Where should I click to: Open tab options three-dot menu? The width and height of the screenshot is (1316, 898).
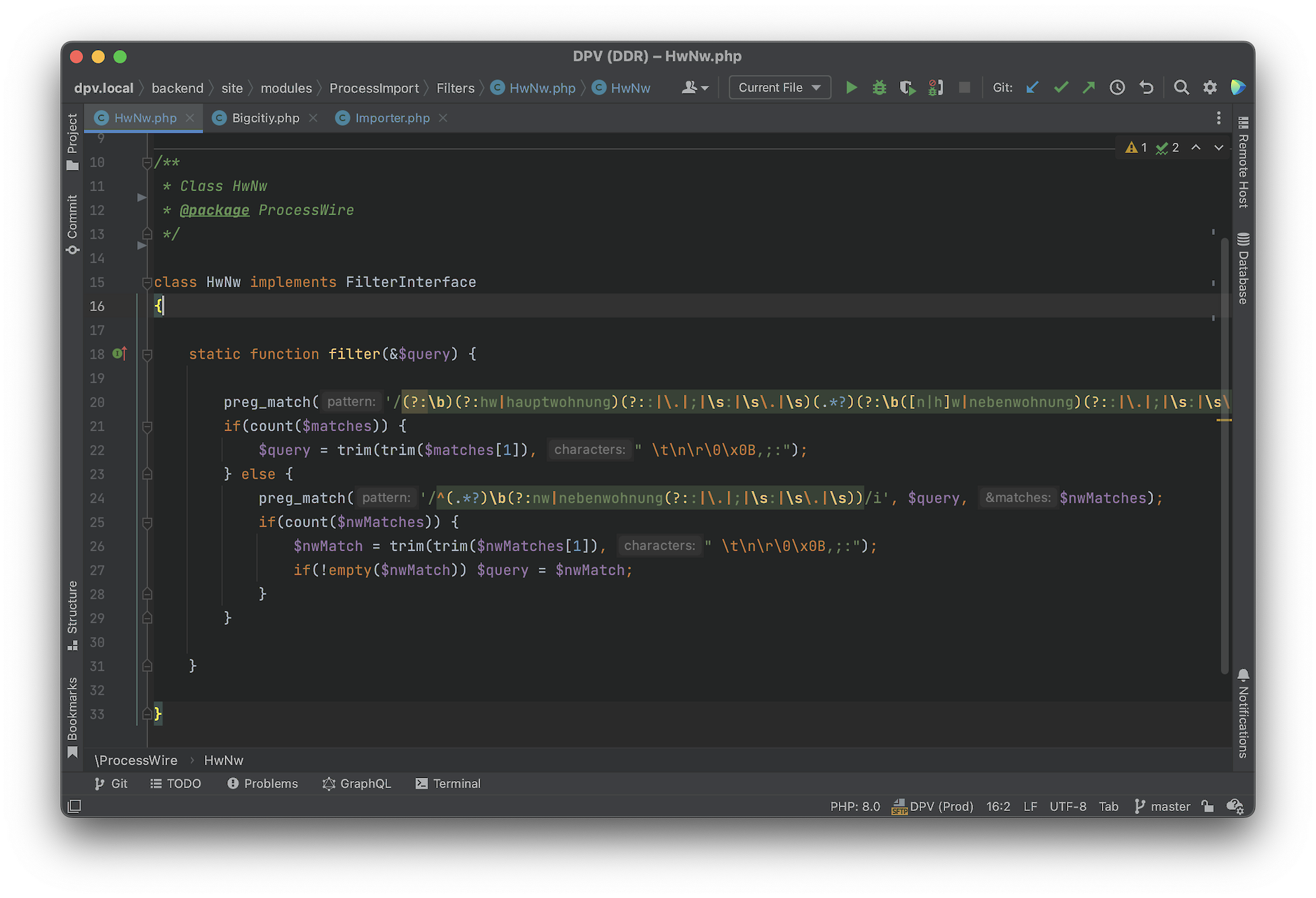pos(1218,118)
